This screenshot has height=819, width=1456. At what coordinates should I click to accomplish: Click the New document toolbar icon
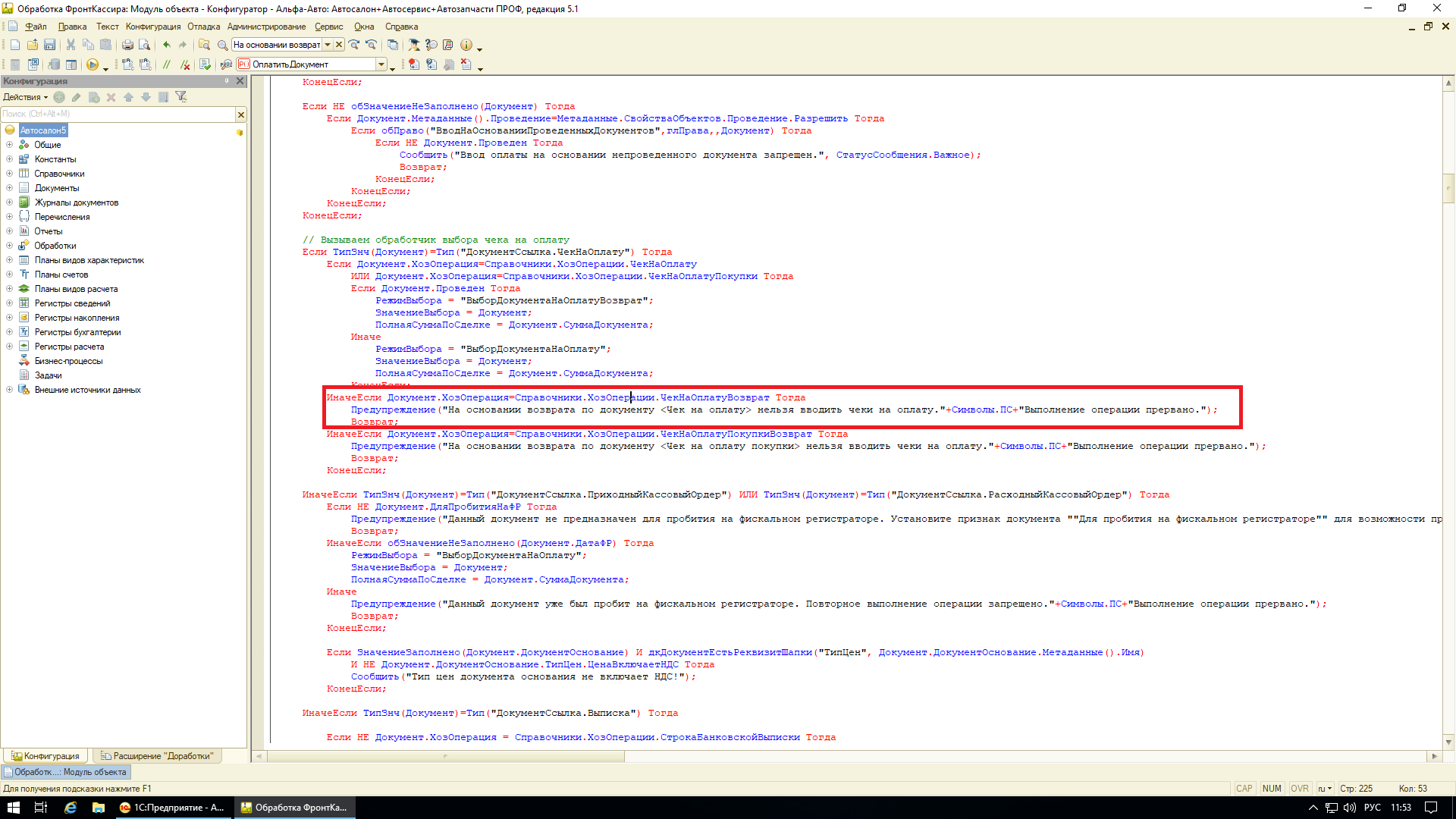coord(14,45)
